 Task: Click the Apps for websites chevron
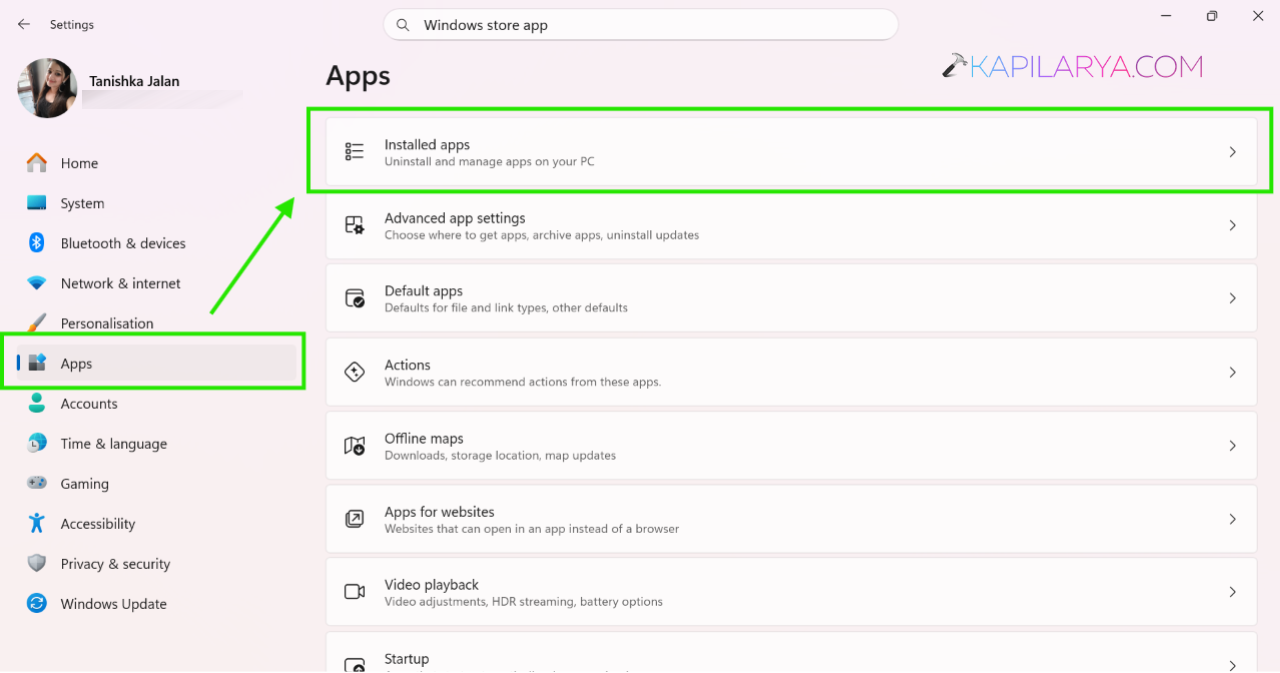pos(1232,518)
